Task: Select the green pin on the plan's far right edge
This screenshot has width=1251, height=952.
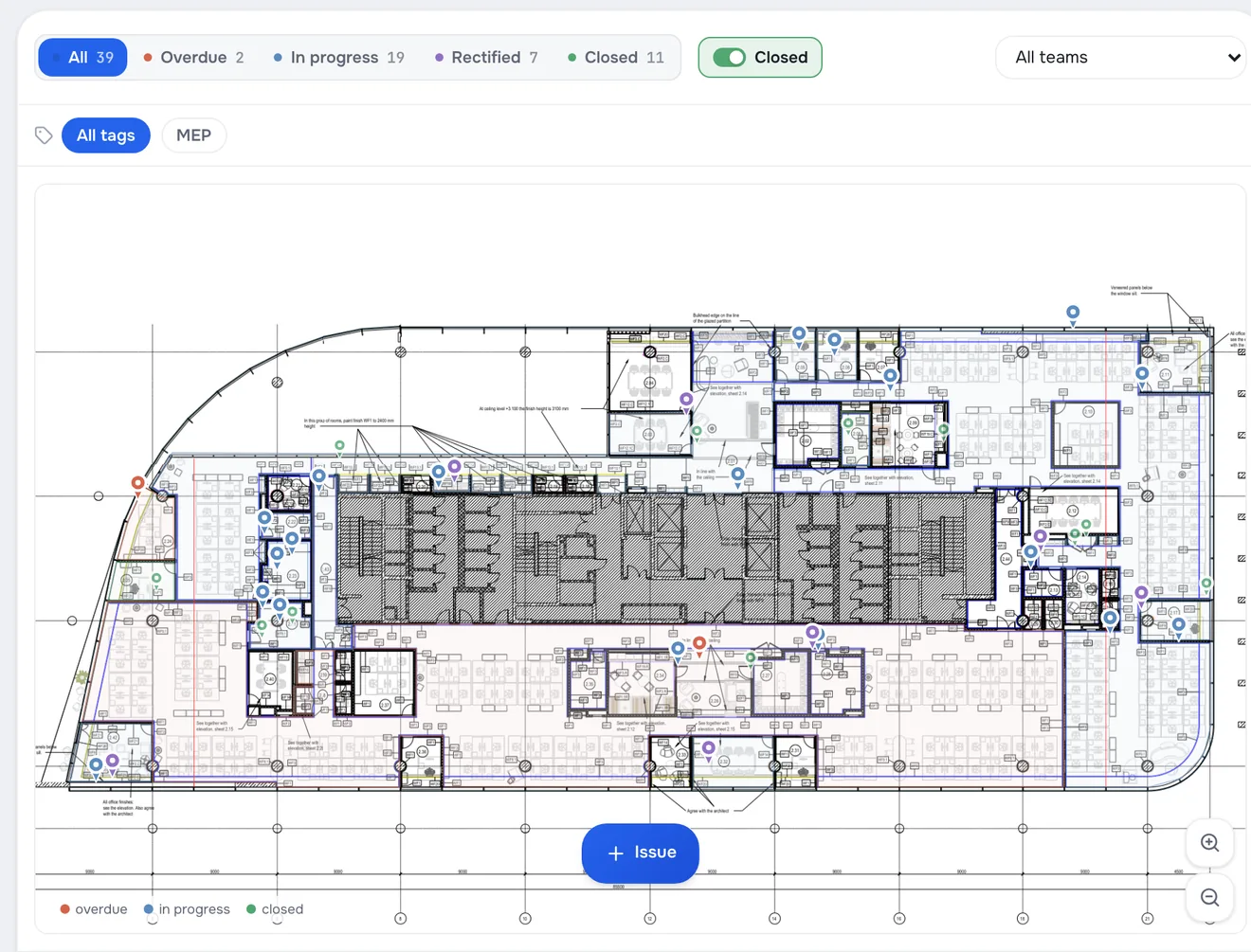Action: pos(1206,585)
